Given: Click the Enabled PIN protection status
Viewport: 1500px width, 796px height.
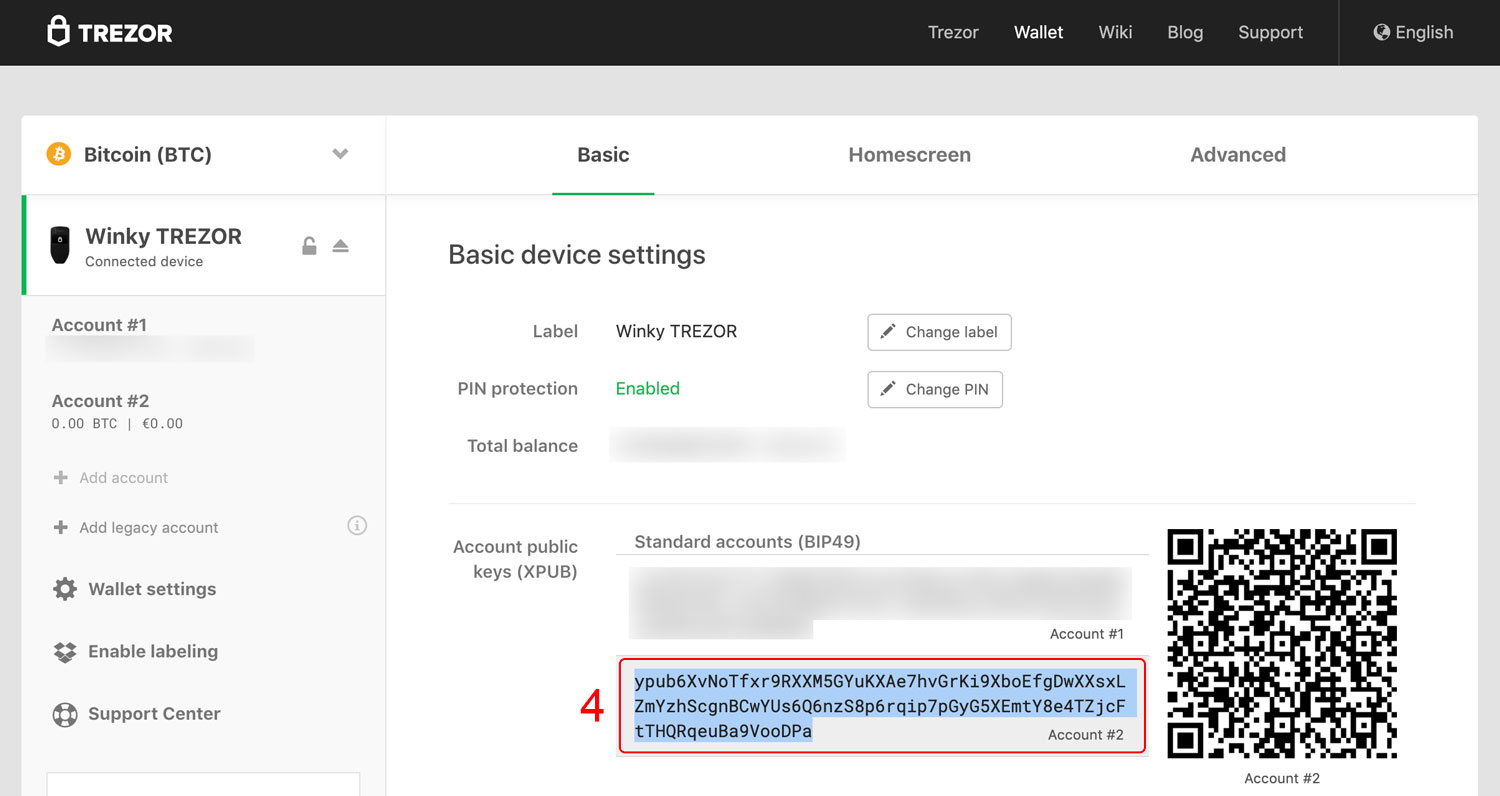Looking at the screenshot, I should pyautogui.click(x=647, y=389).
